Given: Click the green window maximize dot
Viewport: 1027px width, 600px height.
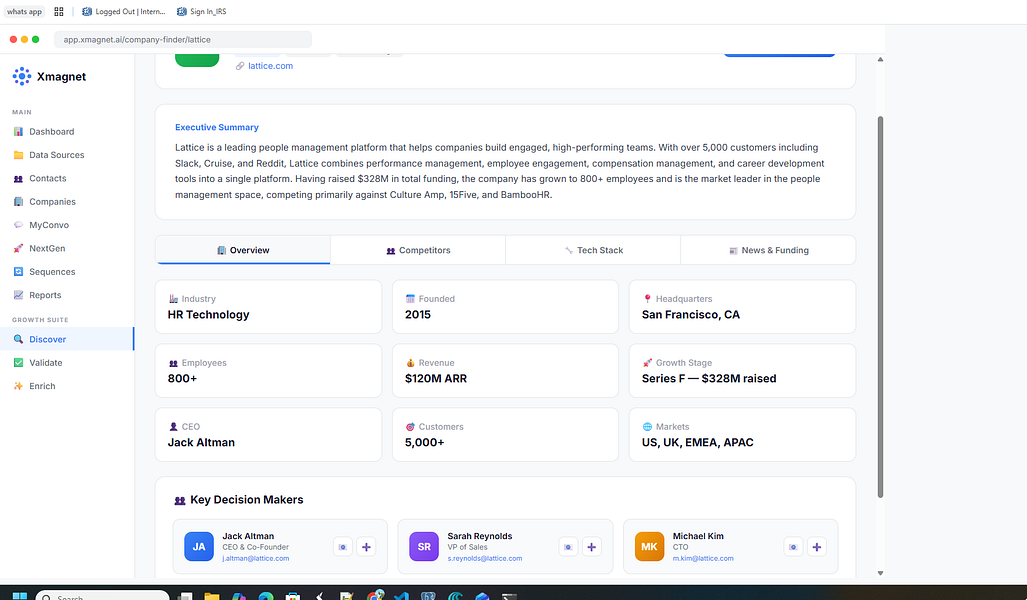Looking at the screenshot, I should coord(35,39).
